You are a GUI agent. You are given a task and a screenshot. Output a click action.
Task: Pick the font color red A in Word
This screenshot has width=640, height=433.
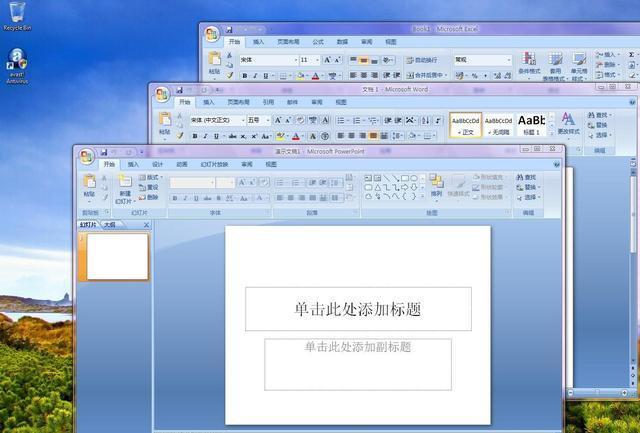[296, 136]
